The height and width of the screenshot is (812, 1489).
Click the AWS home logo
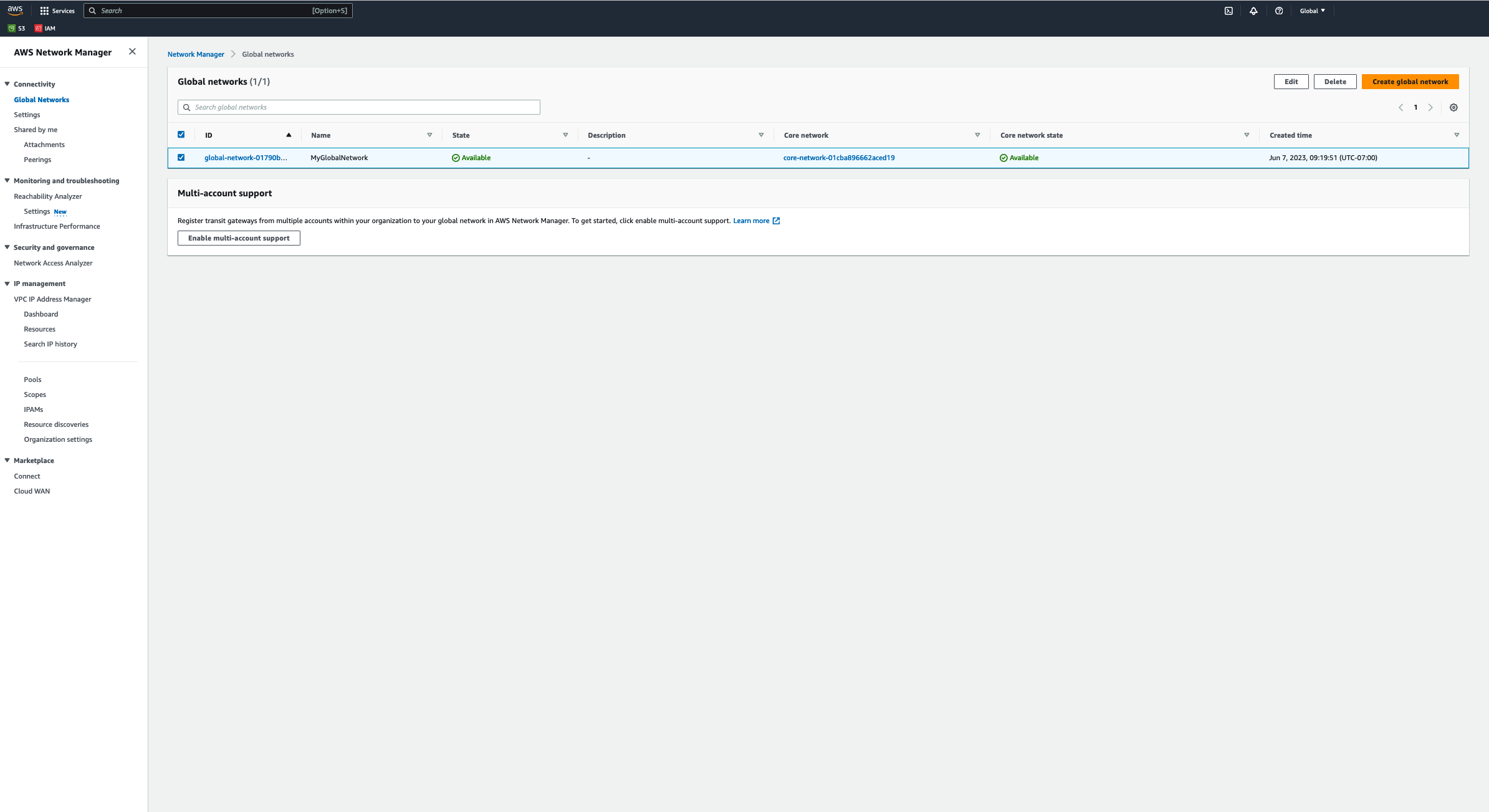click(15, 10)
